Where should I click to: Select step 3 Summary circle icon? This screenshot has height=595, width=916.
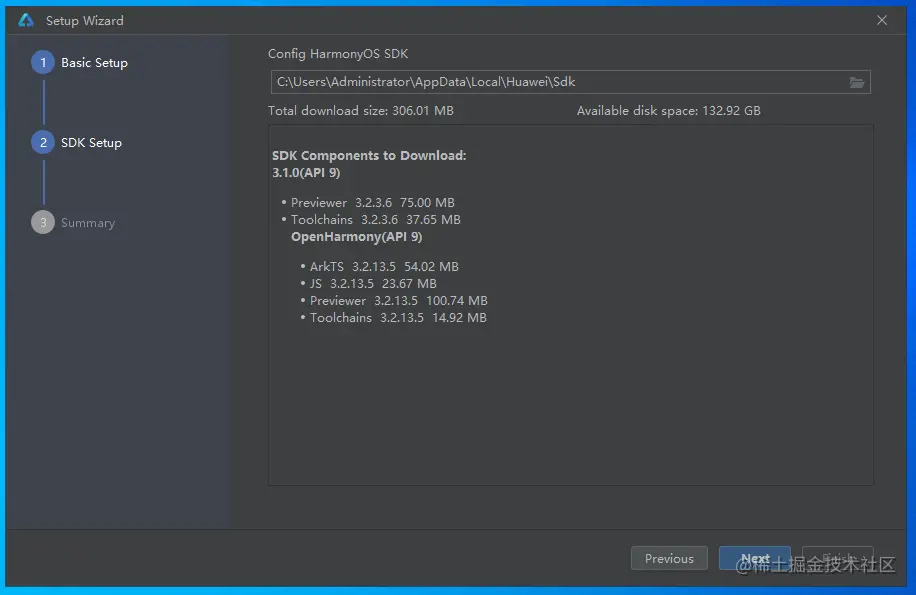[43, 222]
